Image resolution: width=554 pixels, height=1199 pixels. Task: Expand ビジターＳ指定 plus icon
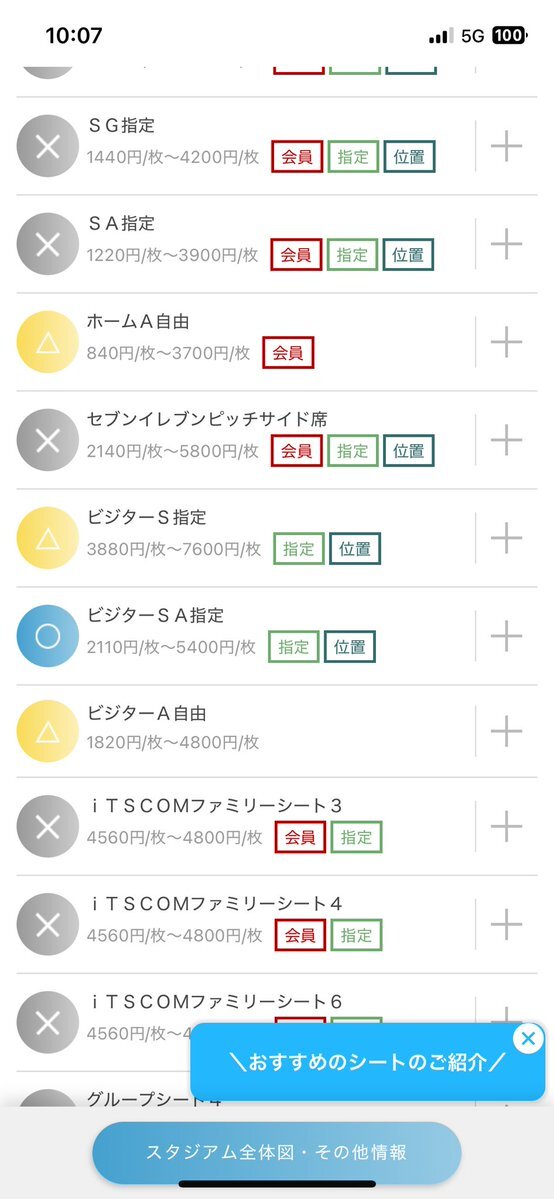(506, 537)
